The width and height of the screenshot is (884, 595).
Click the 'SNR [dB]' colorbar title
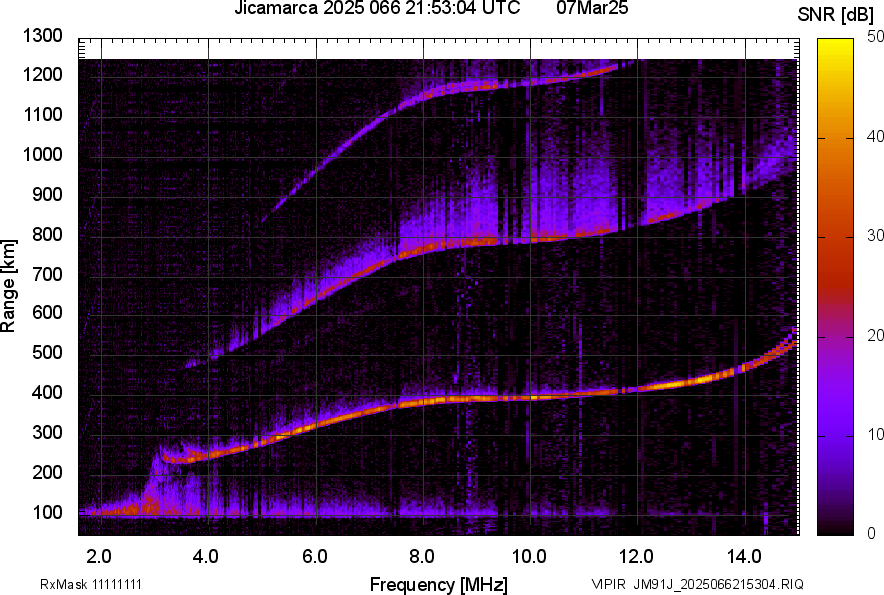[x=836, y=15]
